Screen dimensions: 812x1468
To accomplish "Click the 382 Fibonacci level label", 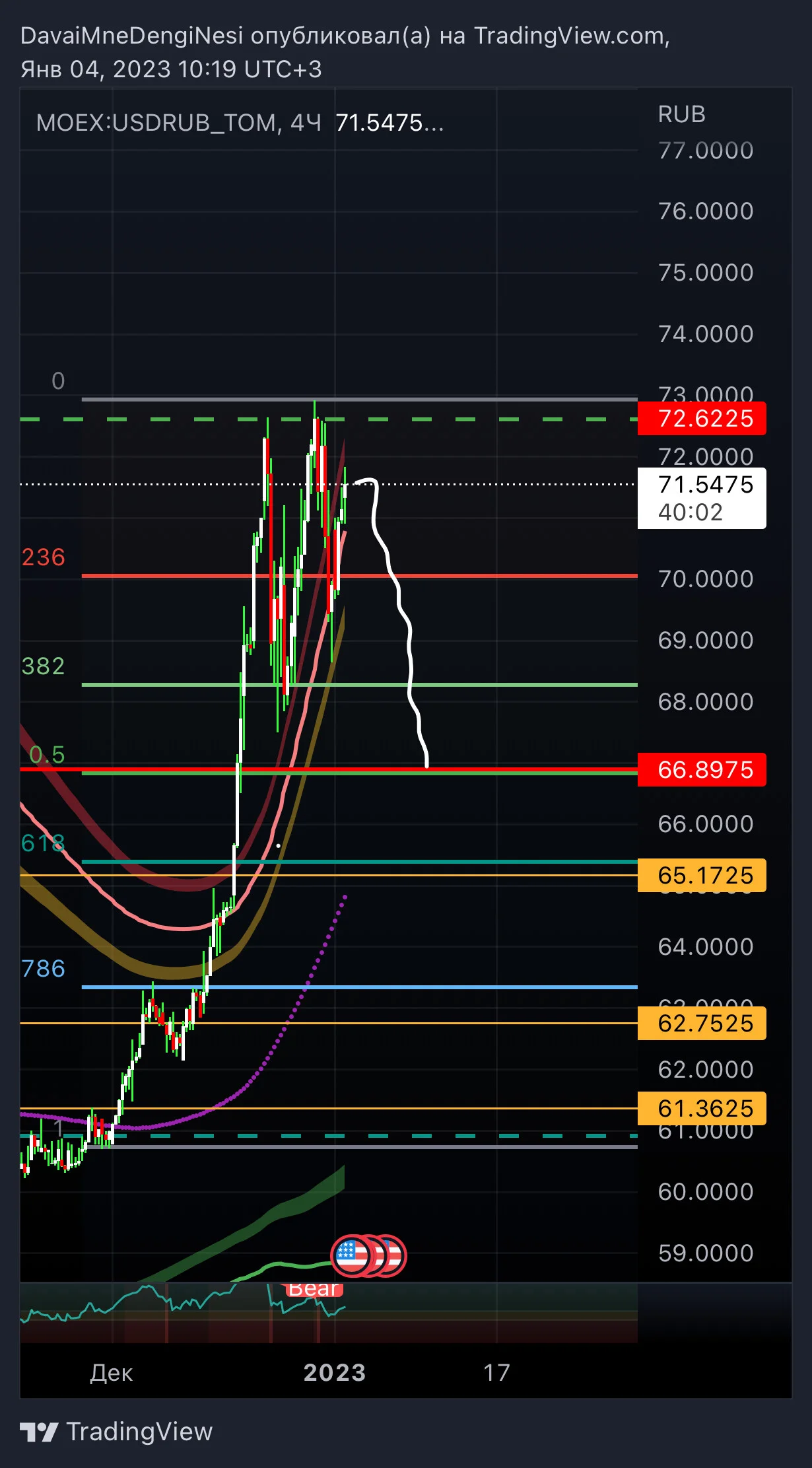I will (x=44, y=666).
